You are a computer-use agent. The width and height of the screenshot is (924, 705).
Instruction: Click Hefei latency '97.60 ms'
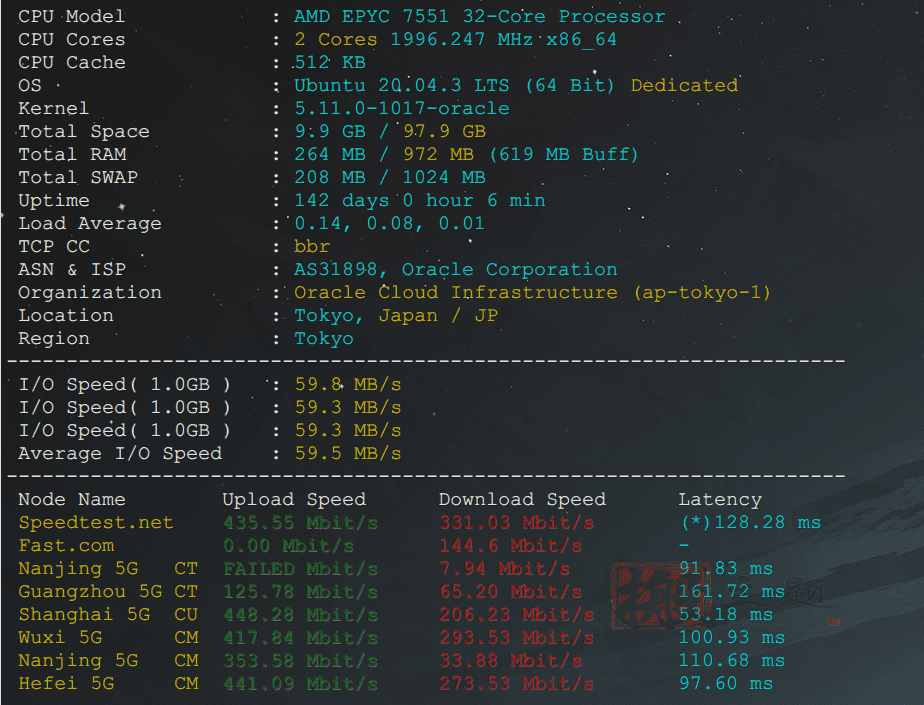click(x=726, y=683)
